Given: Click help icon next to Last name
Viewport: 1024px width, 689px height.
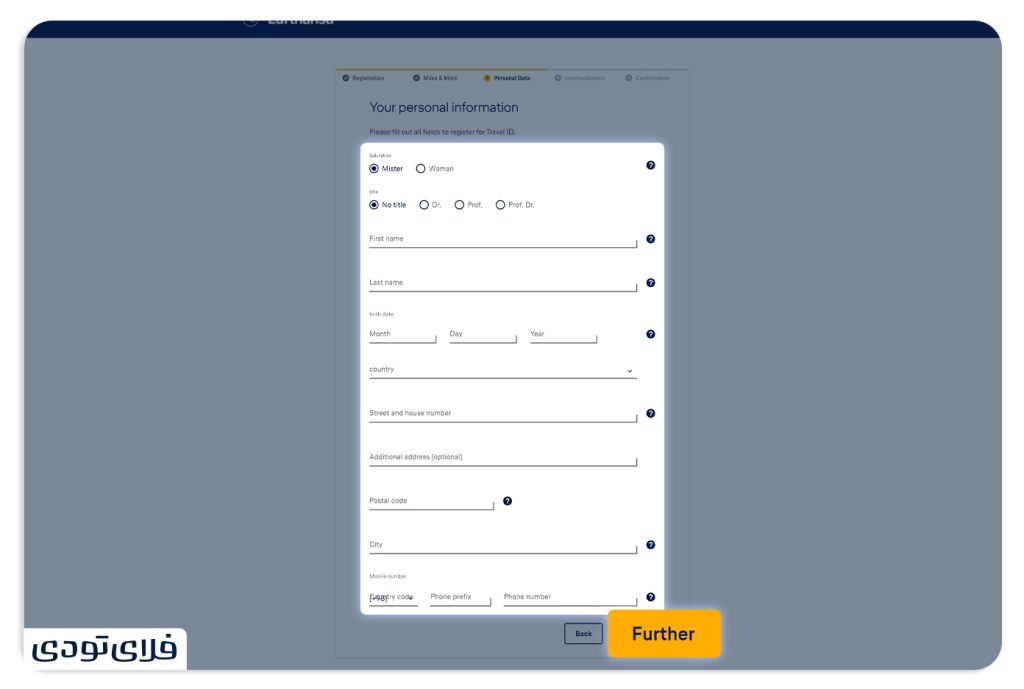Looking at the screenshot, I should click(x=650, y=283).
